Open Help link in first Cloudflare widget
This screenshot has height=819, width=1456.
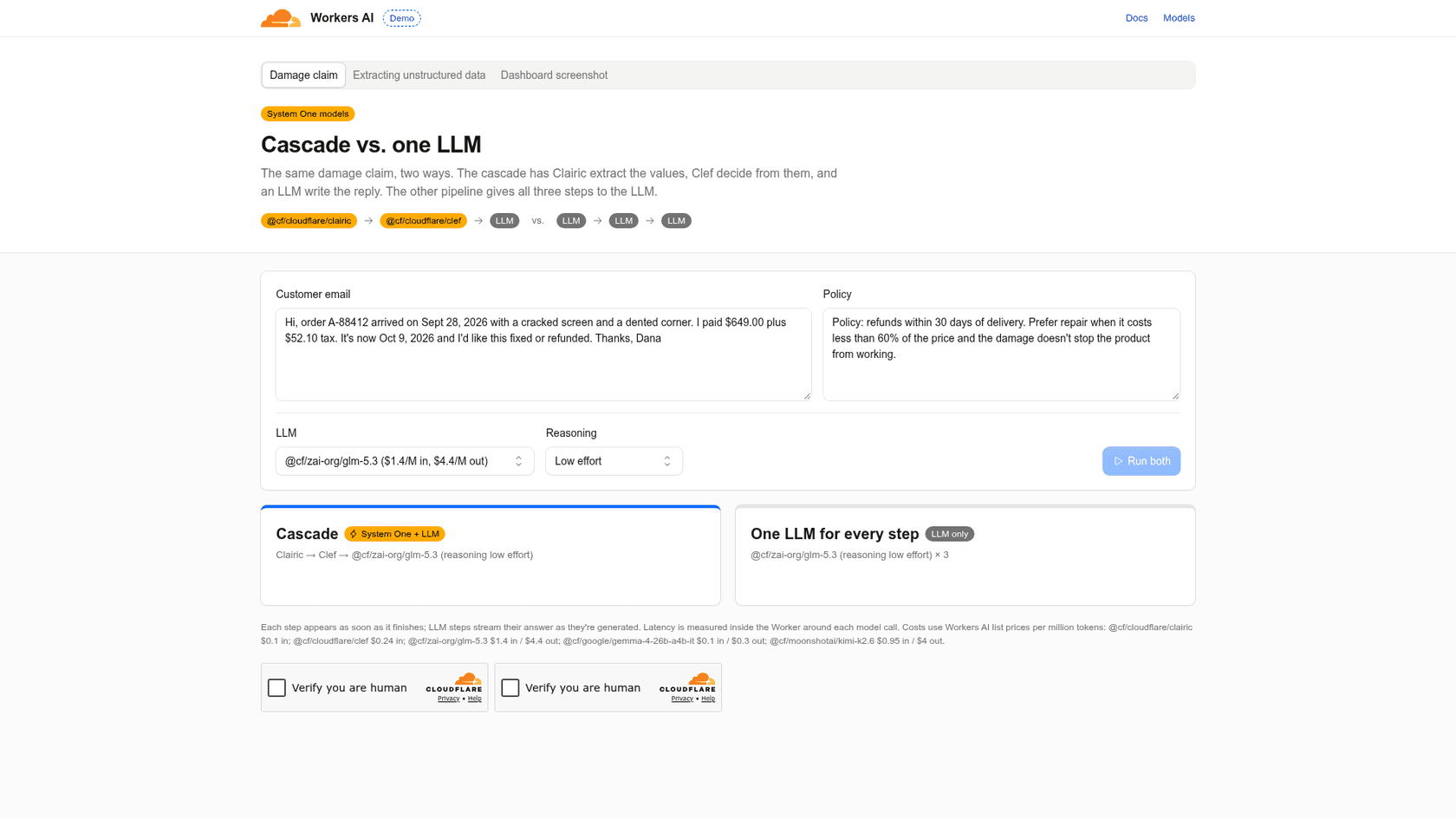click(474, 699)
